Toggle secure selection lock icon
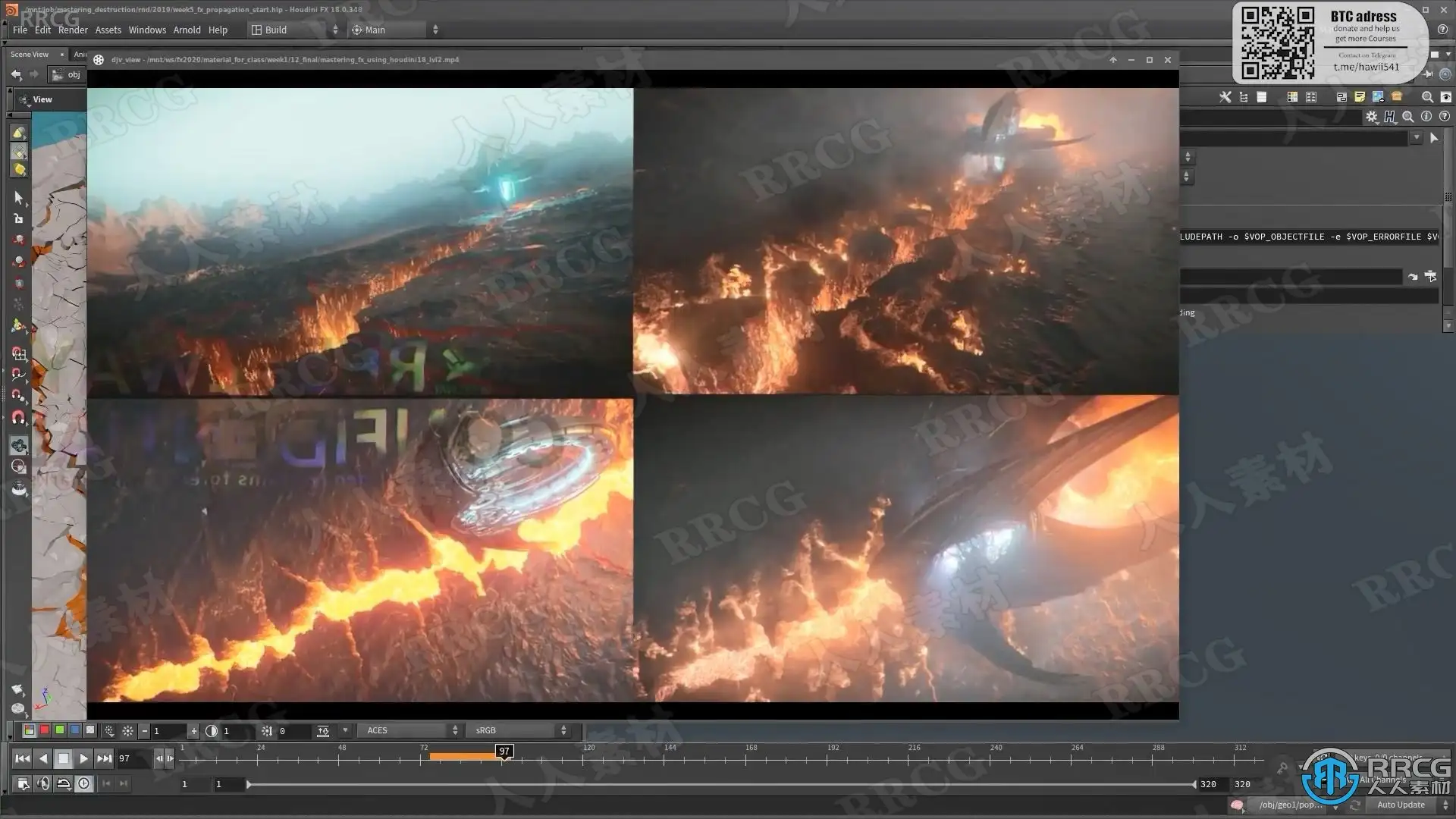 19,218
